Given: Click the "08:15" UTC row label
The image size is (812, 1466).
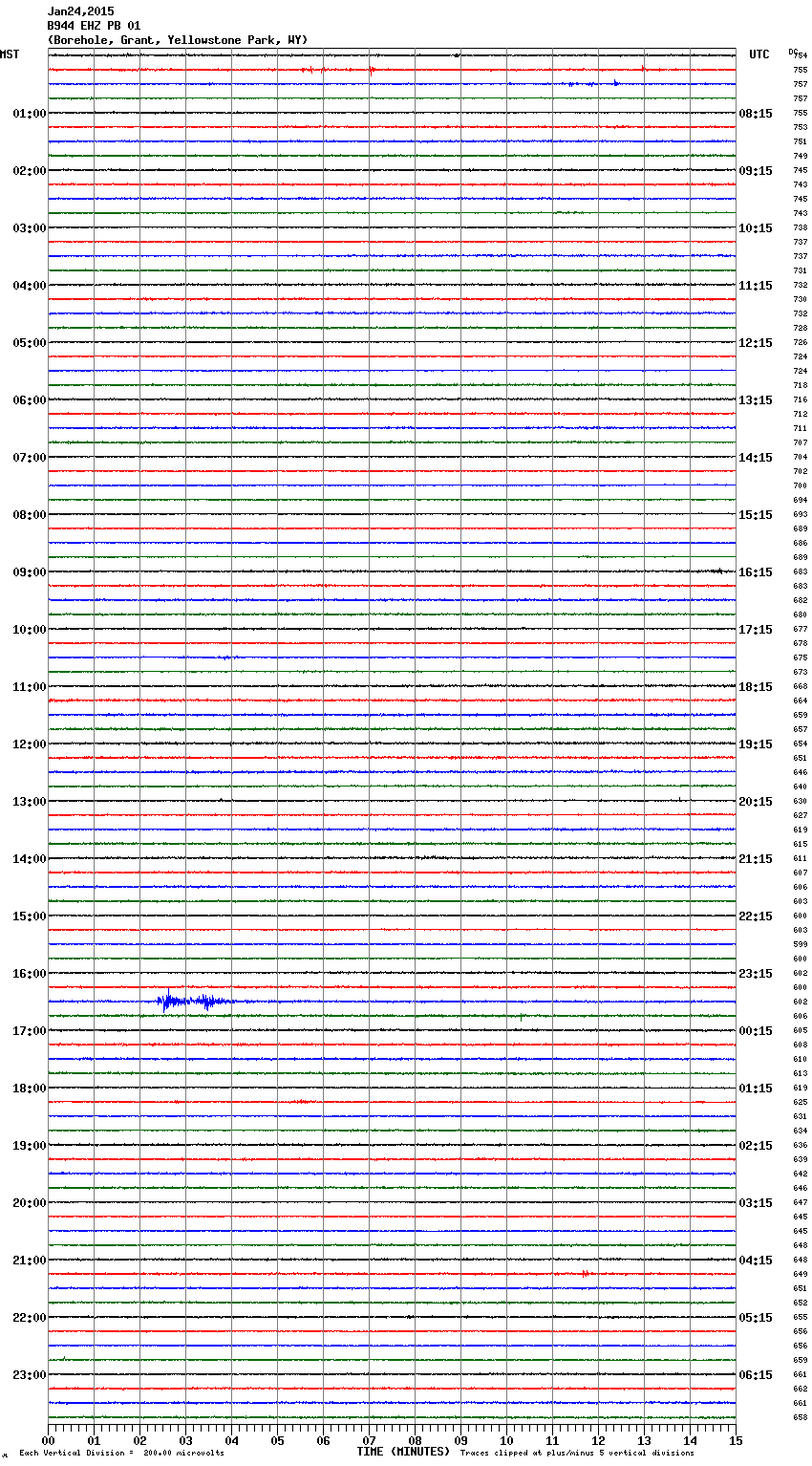Looking at the screenshot, I should click(756, 114).
